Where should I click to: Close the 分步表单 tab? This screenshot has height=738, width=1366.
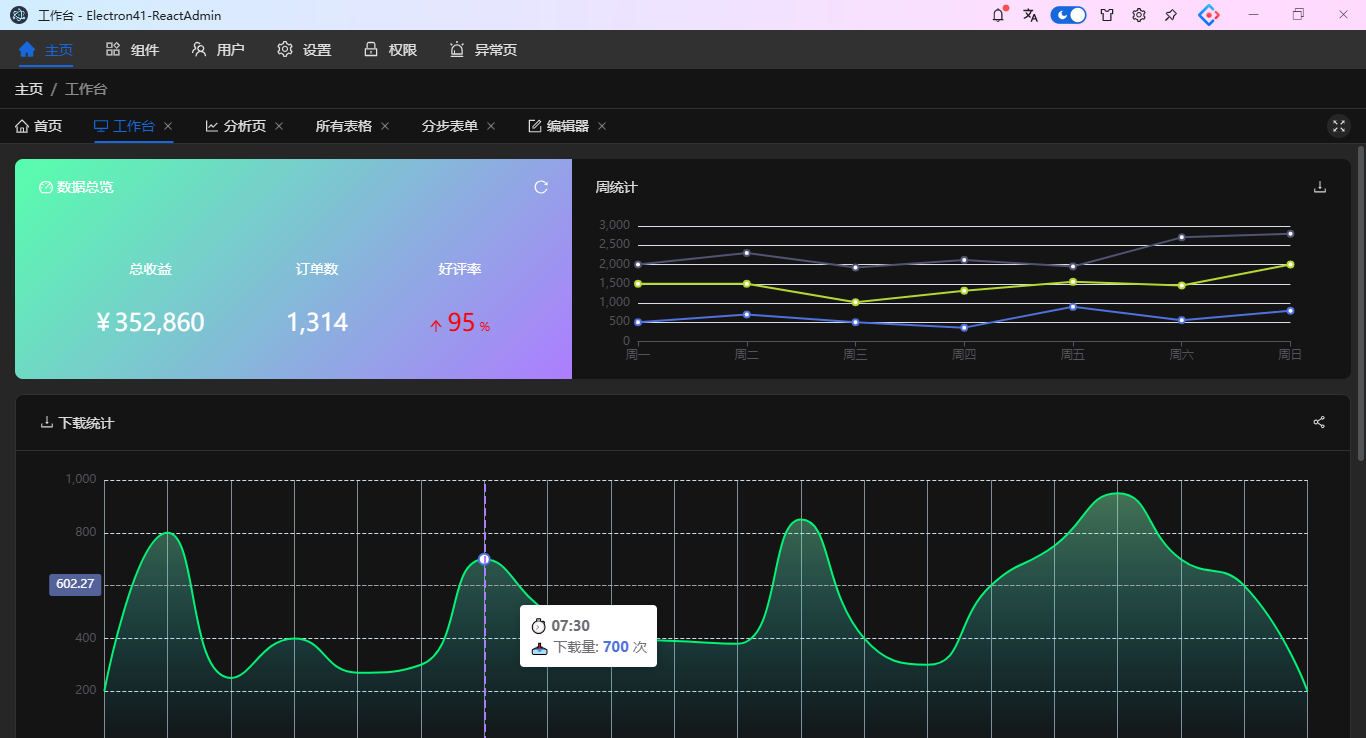click(491, 126)
